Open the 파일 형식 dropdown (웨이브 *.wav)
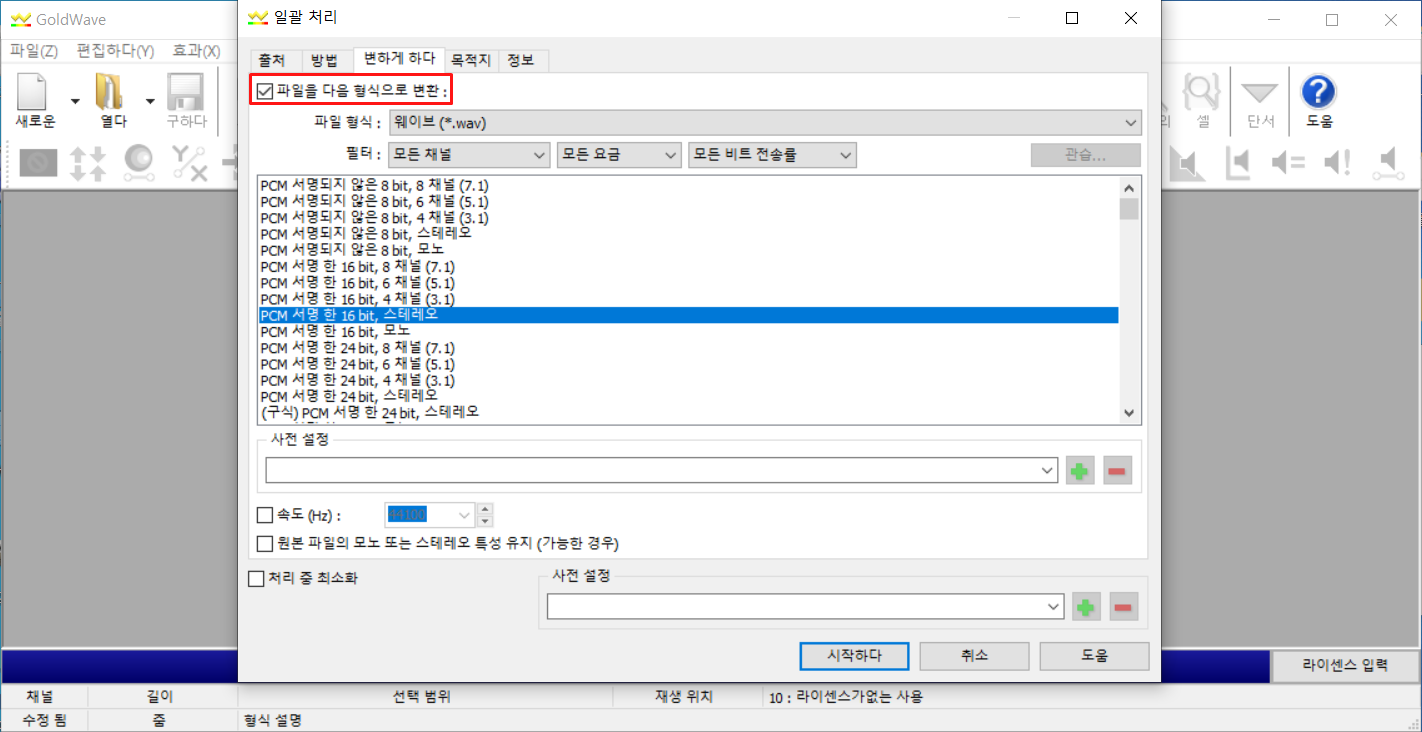Image resolution: width=1422 pixels, height=732 pixels. (765, 123)
